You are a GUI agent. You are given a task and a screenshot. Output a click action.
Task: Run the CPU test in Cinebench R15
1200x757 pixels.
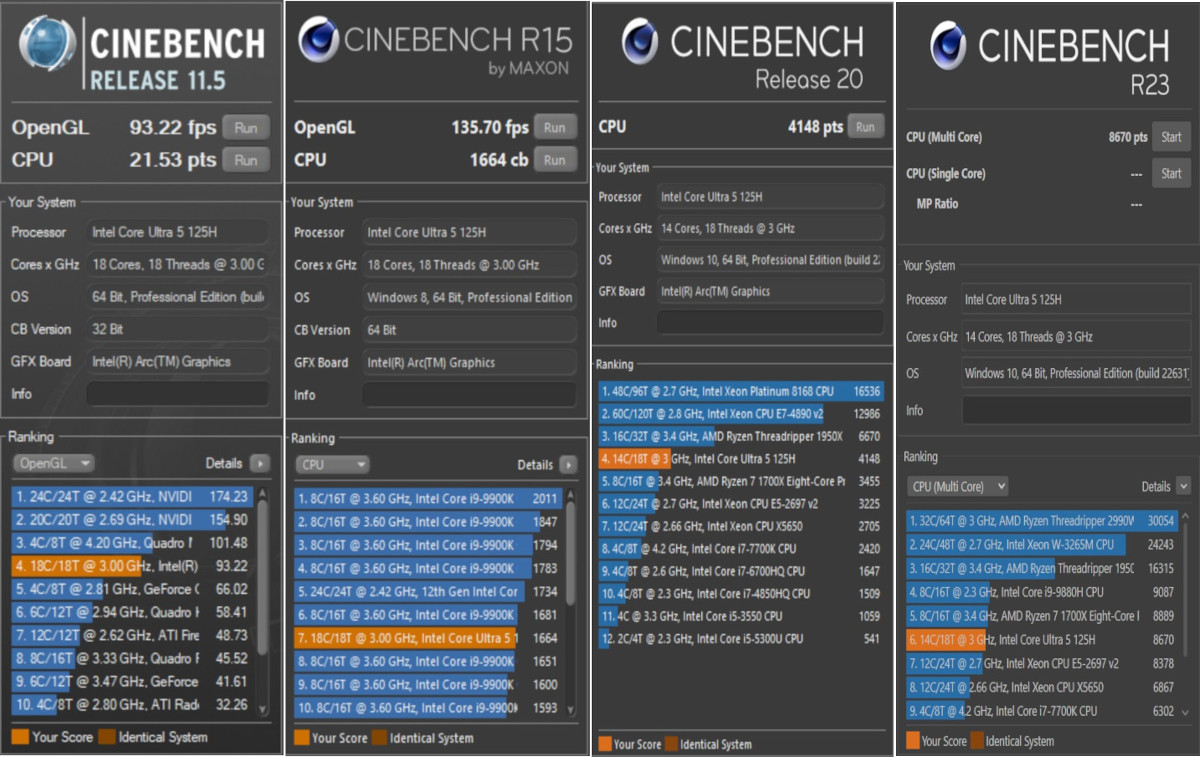pyautogui.click(x=555, y=160)
